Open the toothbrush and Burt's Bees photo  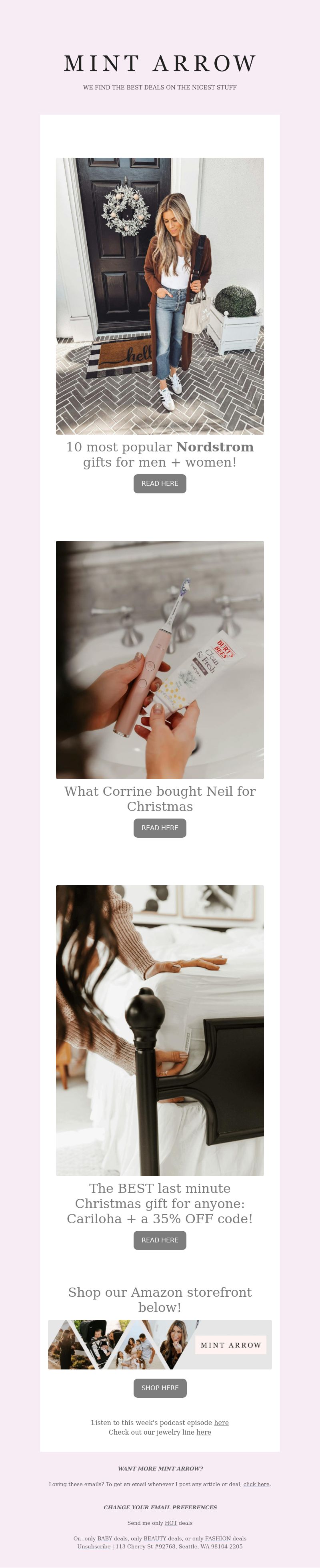point(160,660)
